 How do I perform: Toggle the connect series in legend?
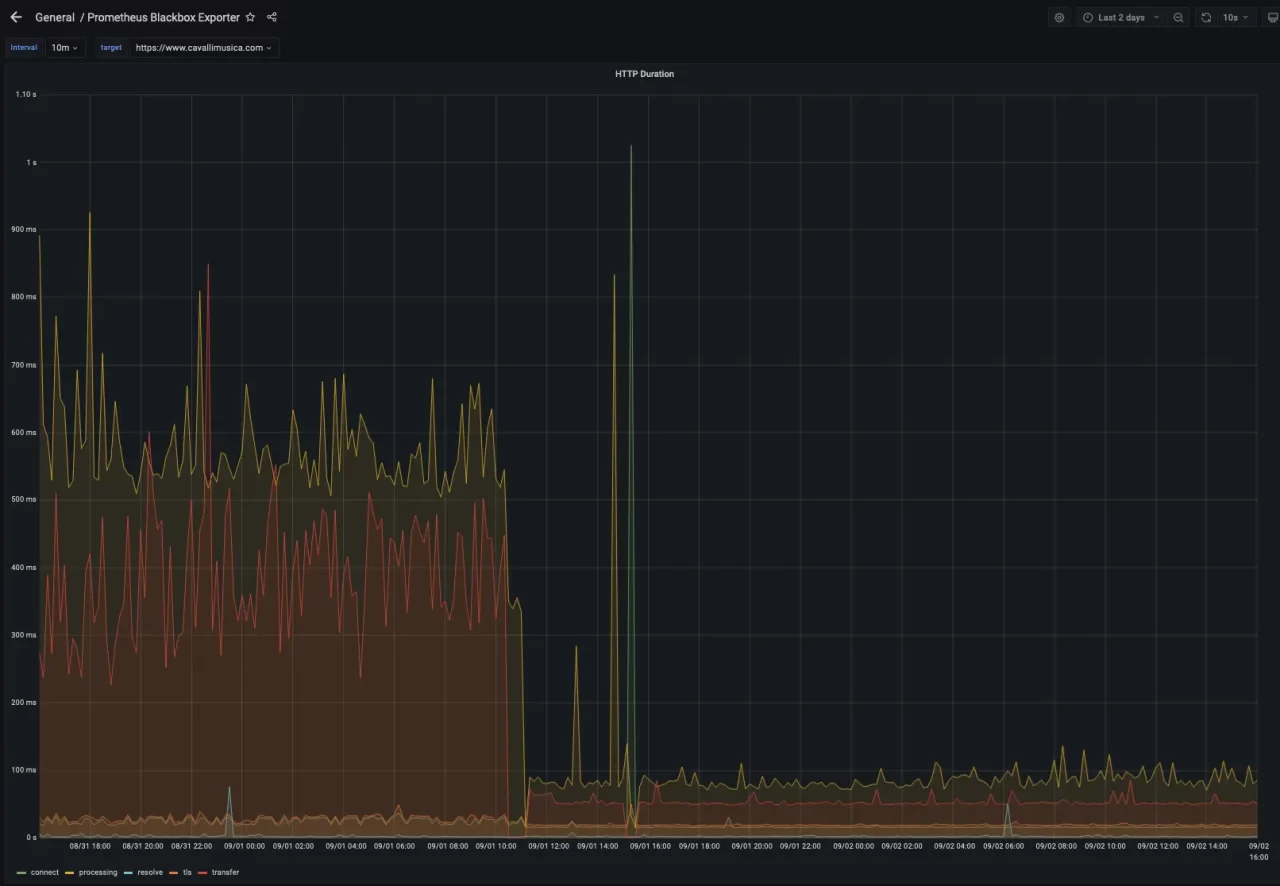tap(44, 872)
